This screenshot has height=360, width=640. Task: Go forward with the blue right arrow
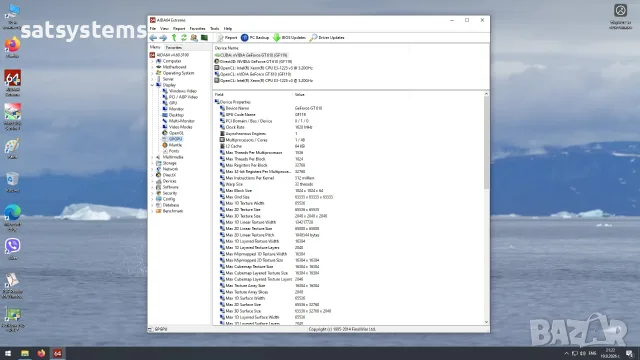point(163,38)
